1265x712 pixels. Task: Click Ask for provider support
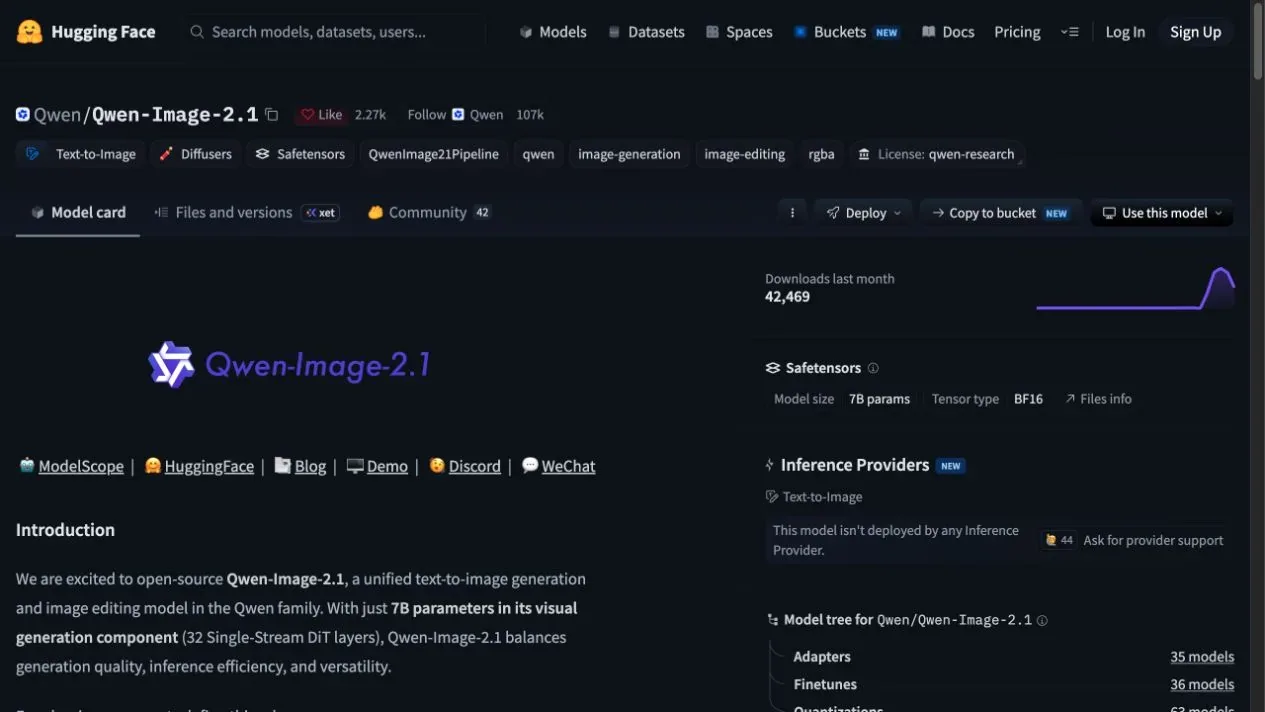click(1153, 540)
